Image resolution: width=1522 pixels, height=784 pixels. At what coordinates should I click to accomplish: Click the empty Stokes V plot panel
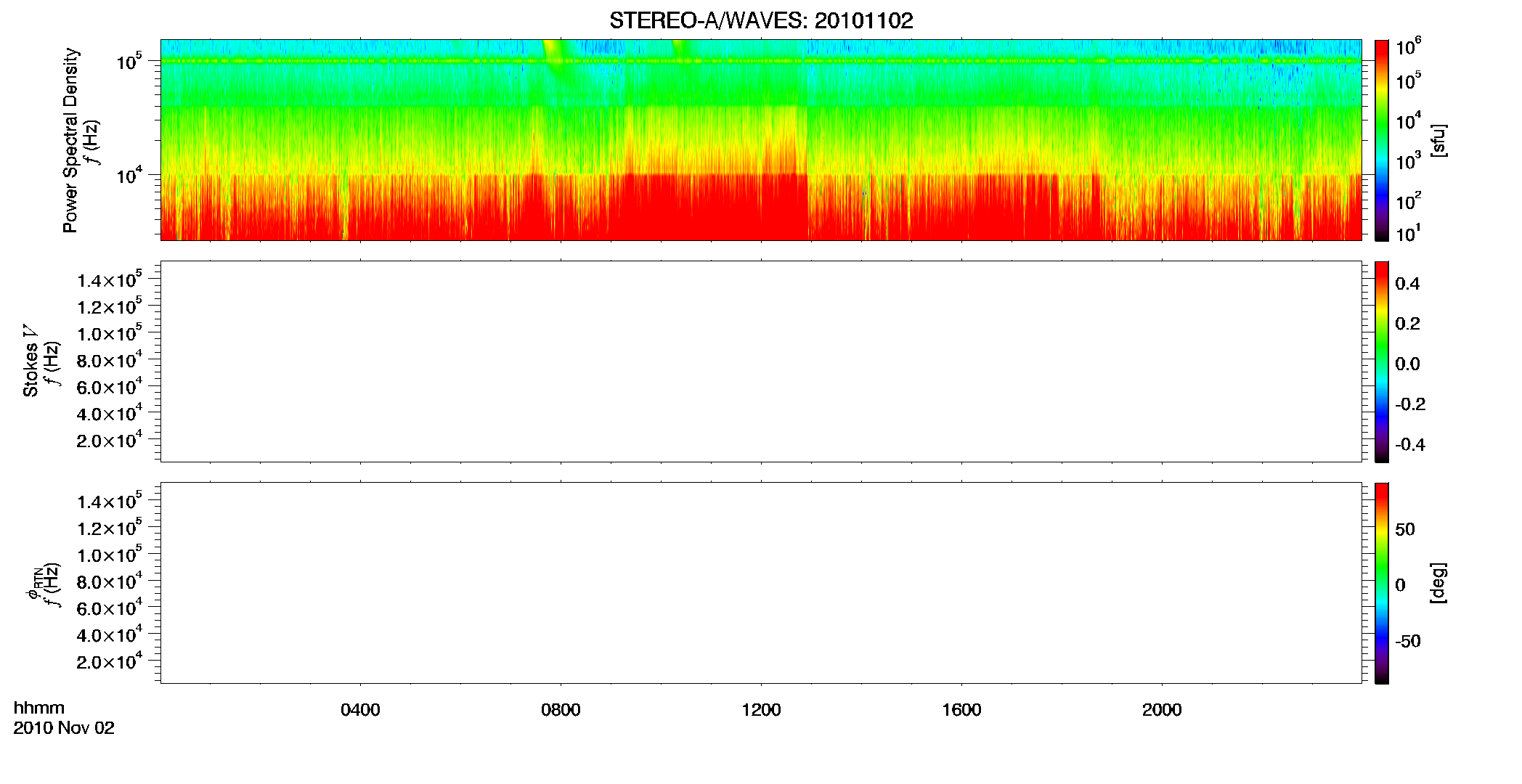(x=761, y=362)
